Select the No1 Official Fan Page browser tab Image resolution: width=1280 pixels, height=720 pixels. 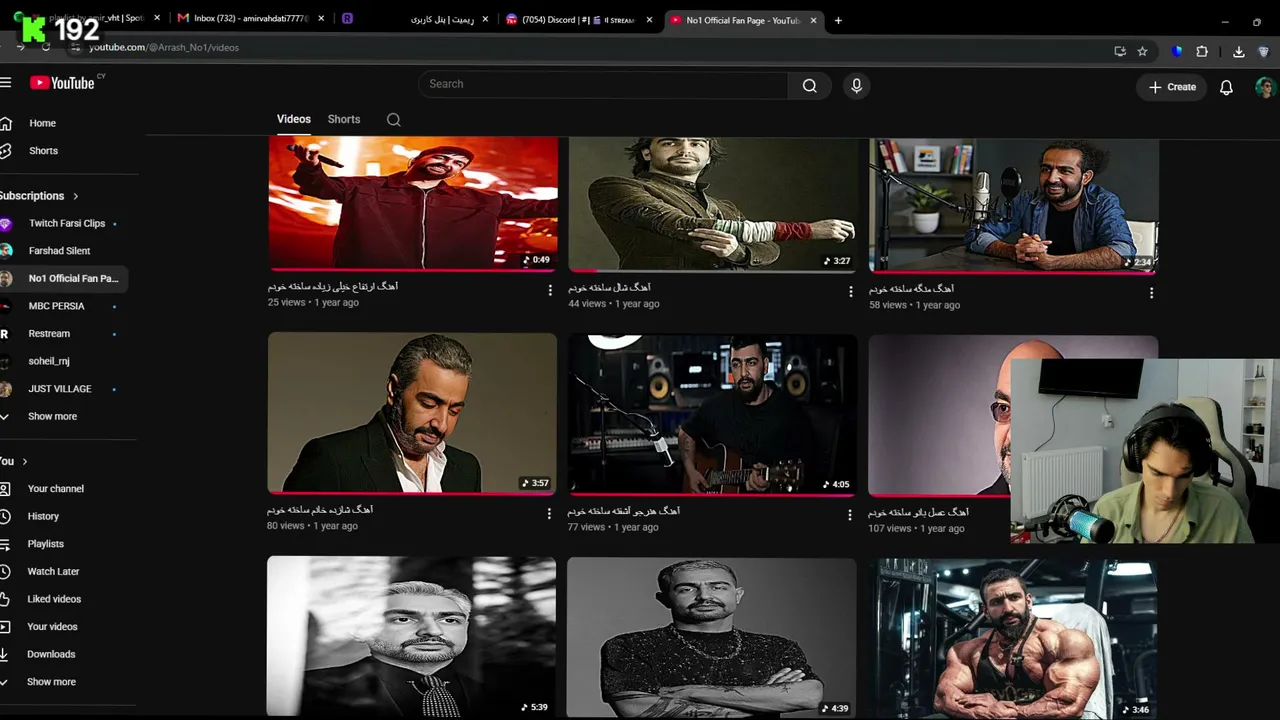(x=743, y=20)
